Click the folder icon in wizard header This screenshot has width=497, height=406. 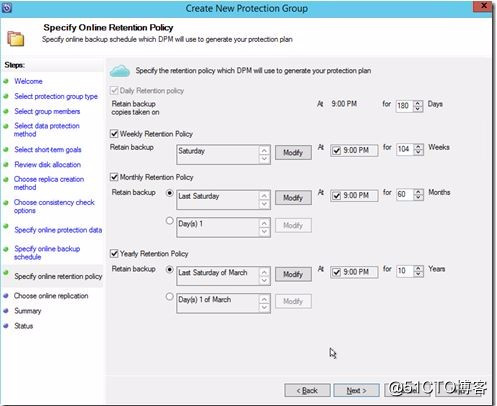[x=16, y=38]
